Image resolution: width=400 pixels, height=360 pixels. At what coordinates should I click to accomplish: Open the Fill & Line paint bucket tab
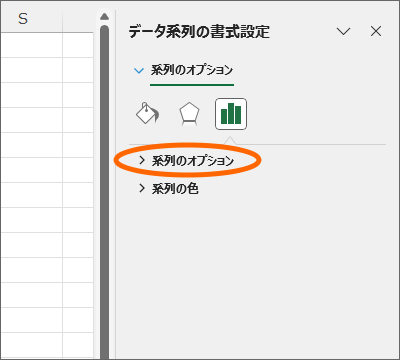[147, 114]
